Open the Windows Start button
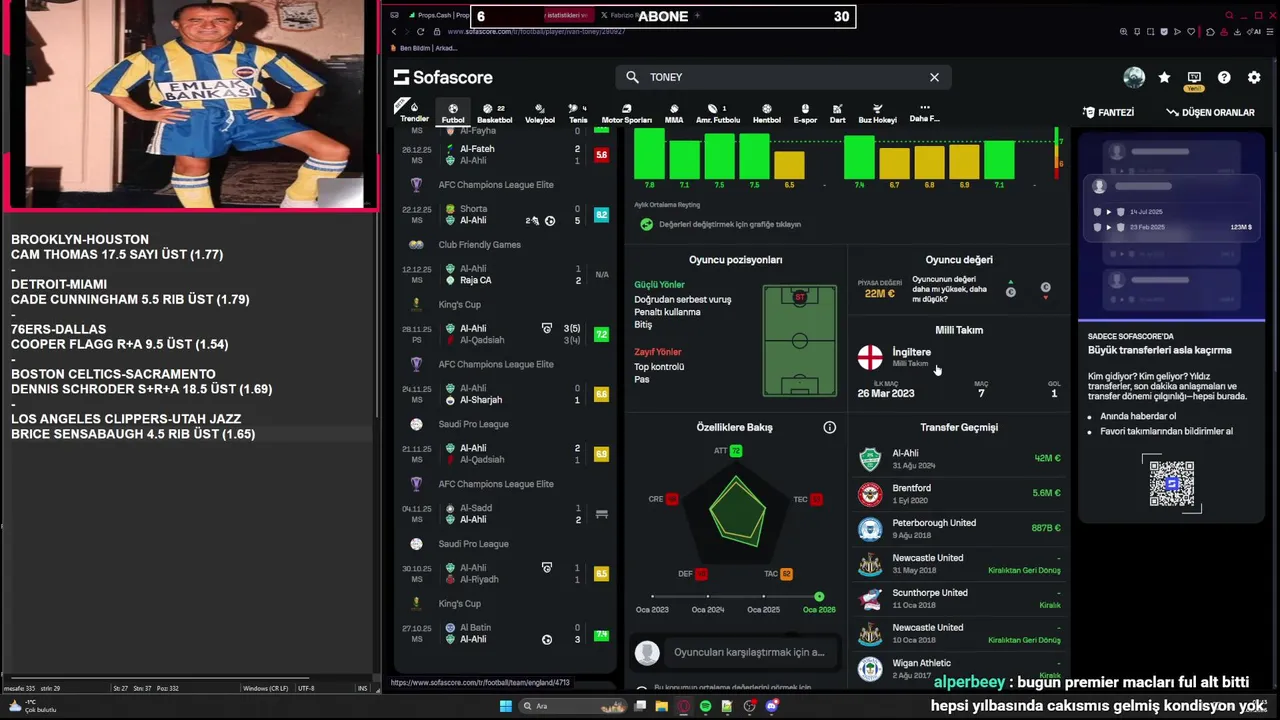The width and height of the screenshot is (1280, 720). pyautogui.click(x=506, y=706)
